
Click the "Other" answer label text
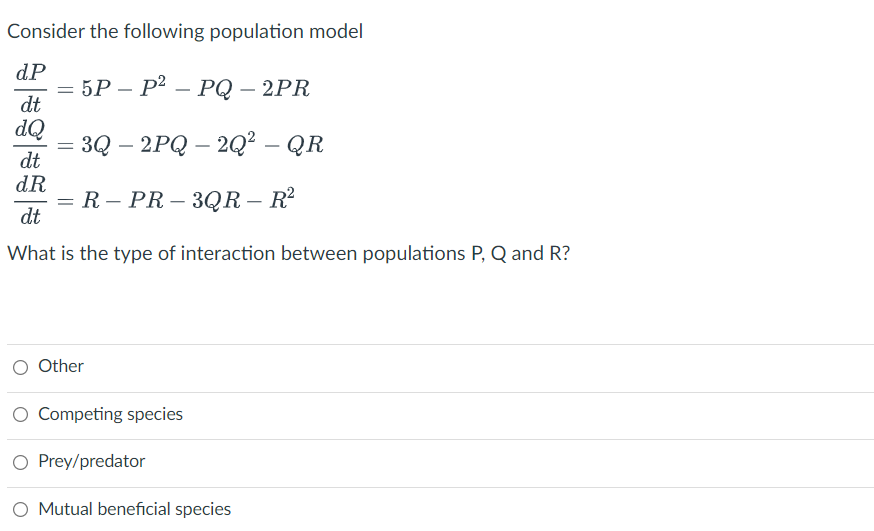pyautogui.click(x=61, y=366)
